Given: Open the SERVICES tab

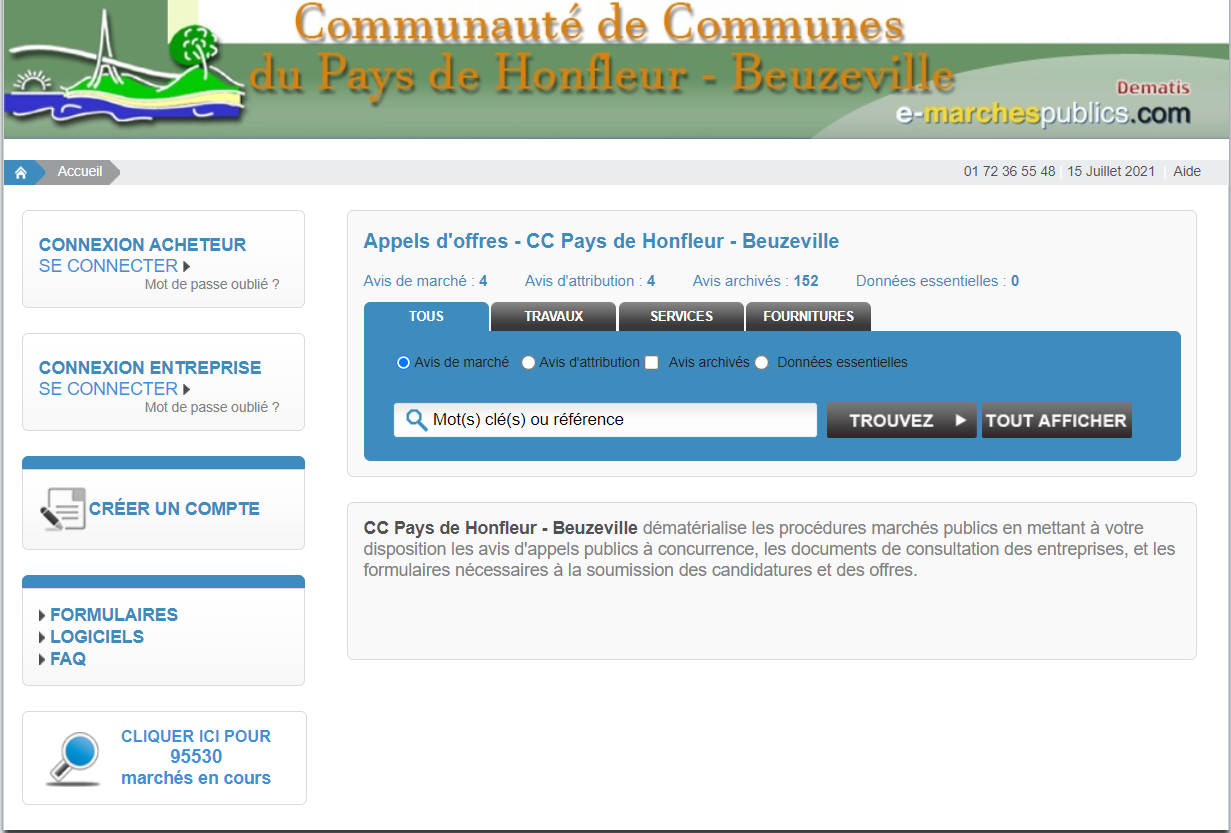Looking at the screenshot, I should click(681, 316).
